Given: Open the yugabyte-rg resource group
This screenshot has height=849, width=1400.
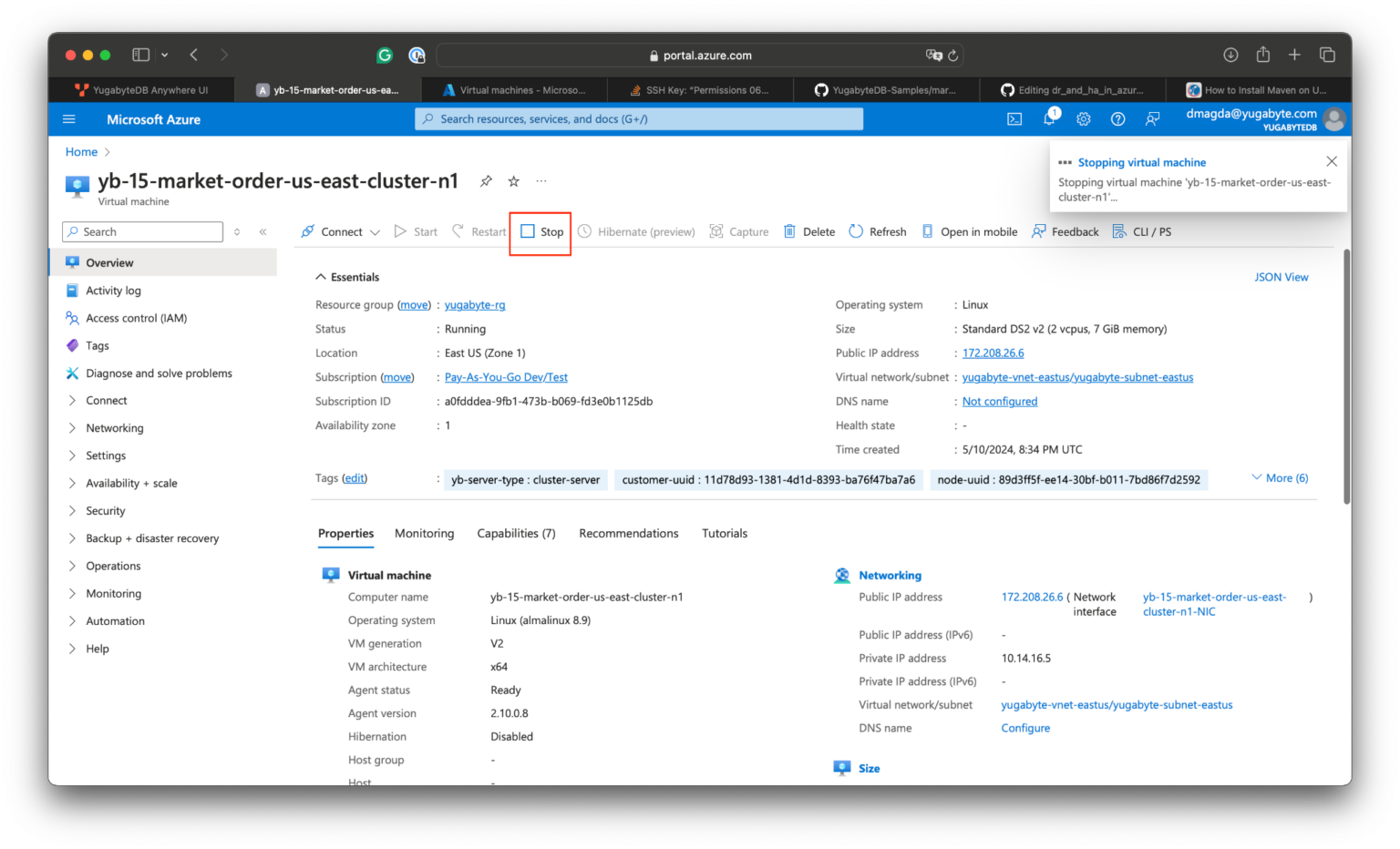Looking at the screenshot, I should point(474,304).
